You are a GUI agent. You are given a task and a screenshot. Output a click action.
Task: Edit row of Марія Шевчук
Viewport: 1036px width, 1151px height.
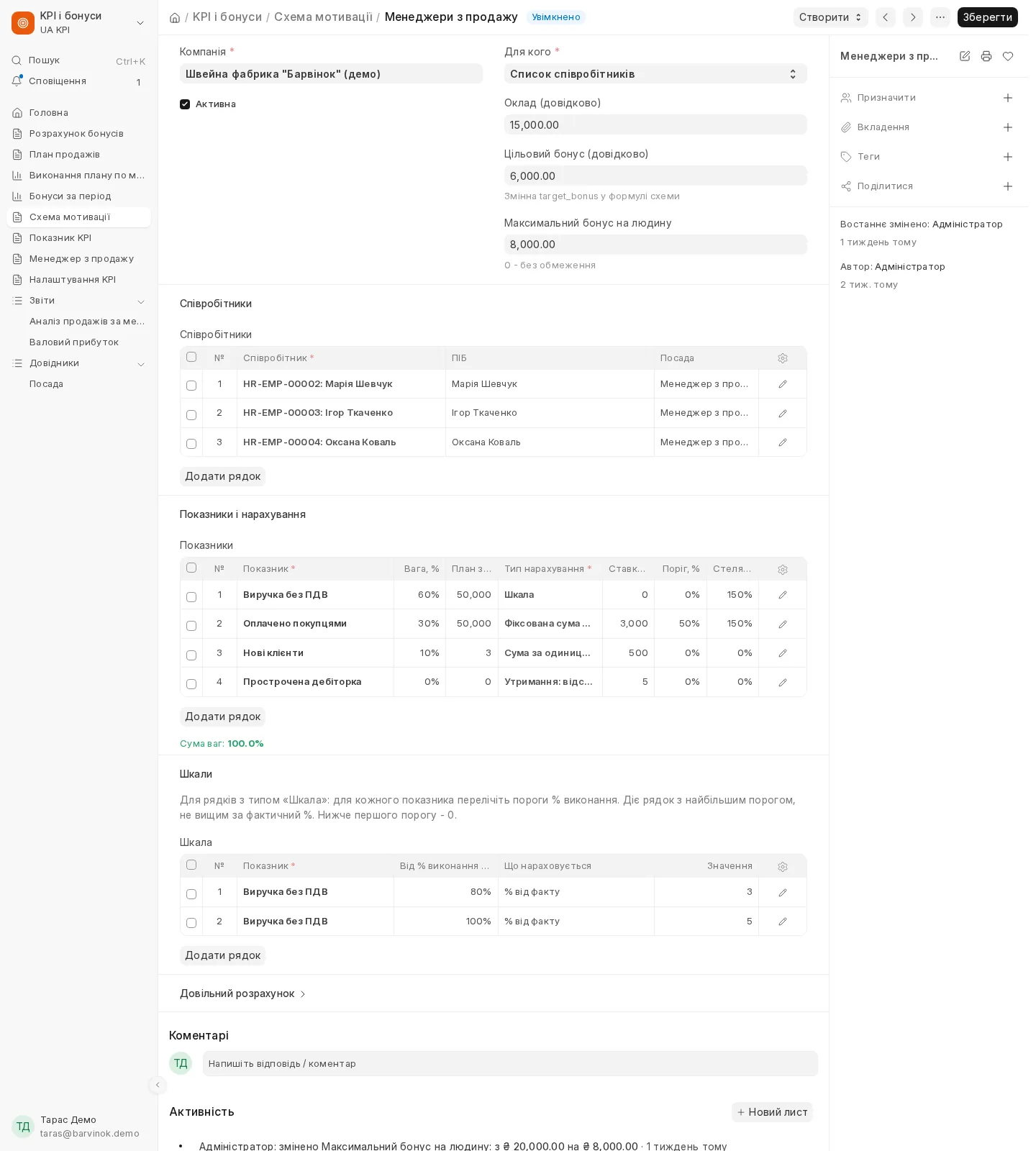[x=783, y=384]
